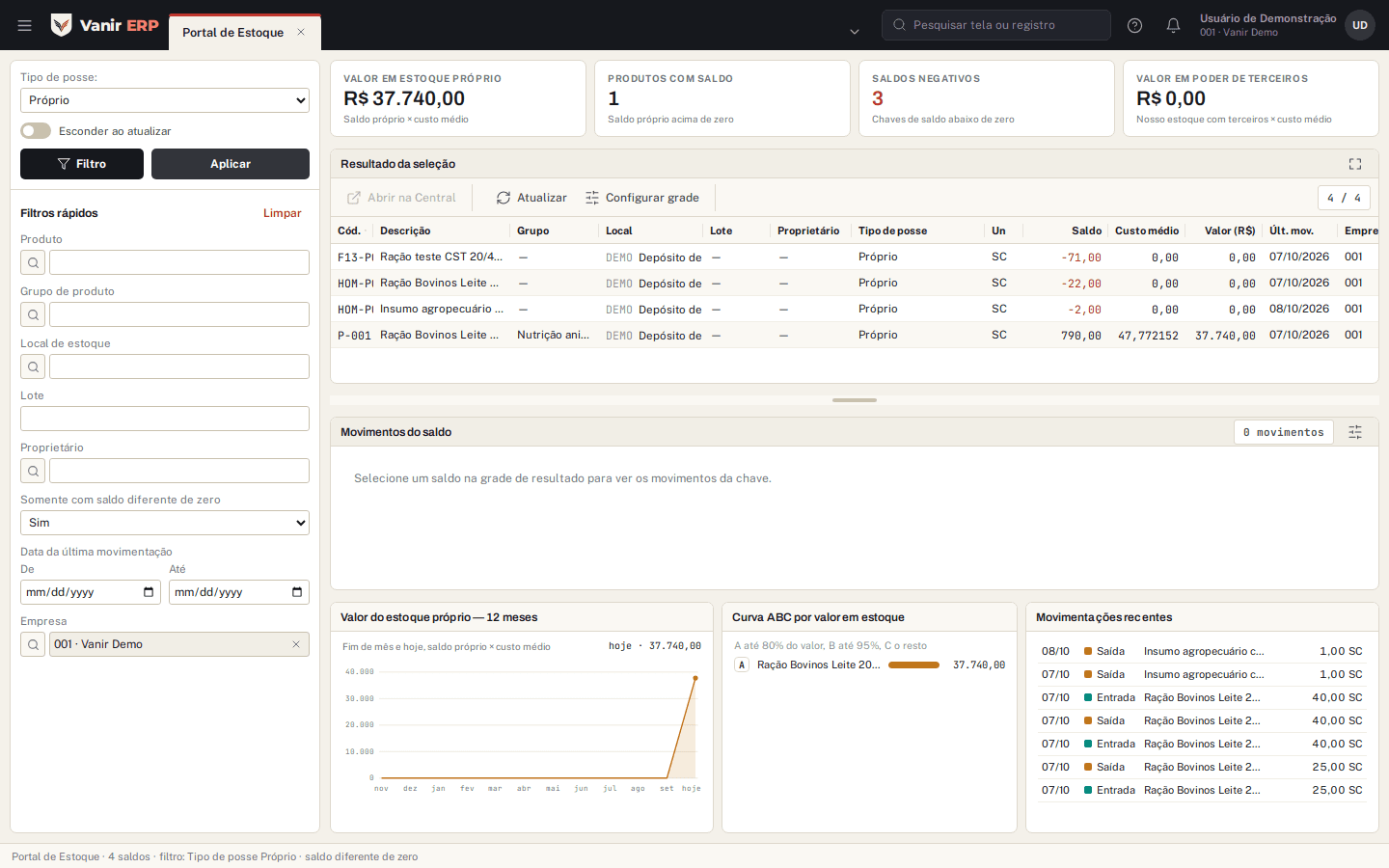Expand the Resultado da seleção panel to fullscreen

point(1355,164)
